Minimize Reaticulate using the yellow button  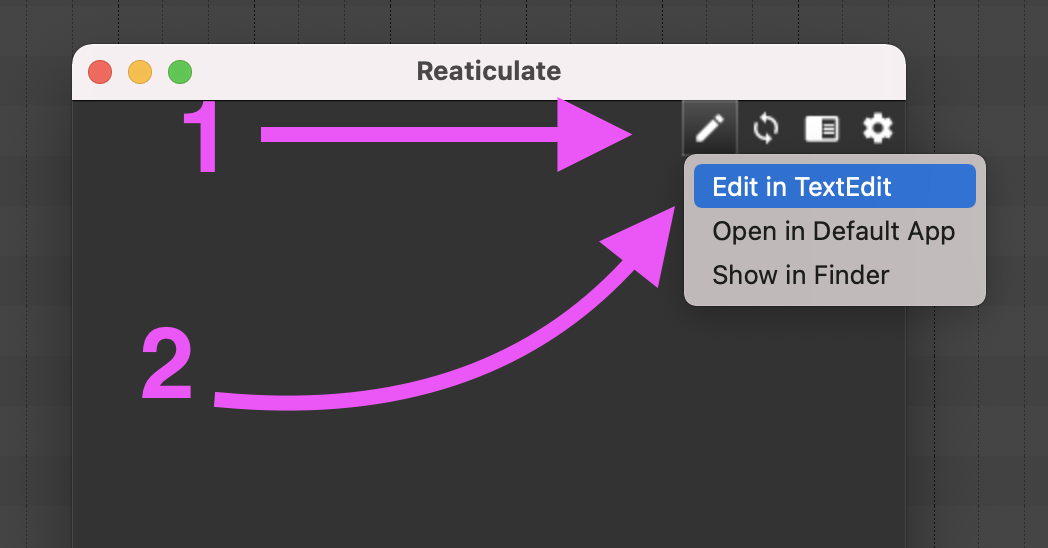tap(140, 72)
